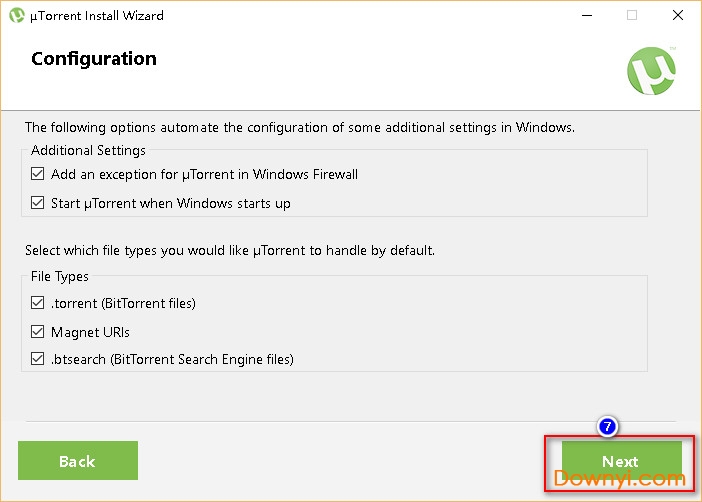Click the small µTorrent icon in title bar
This screenshot has height=502, width=702.
point(17,16)
